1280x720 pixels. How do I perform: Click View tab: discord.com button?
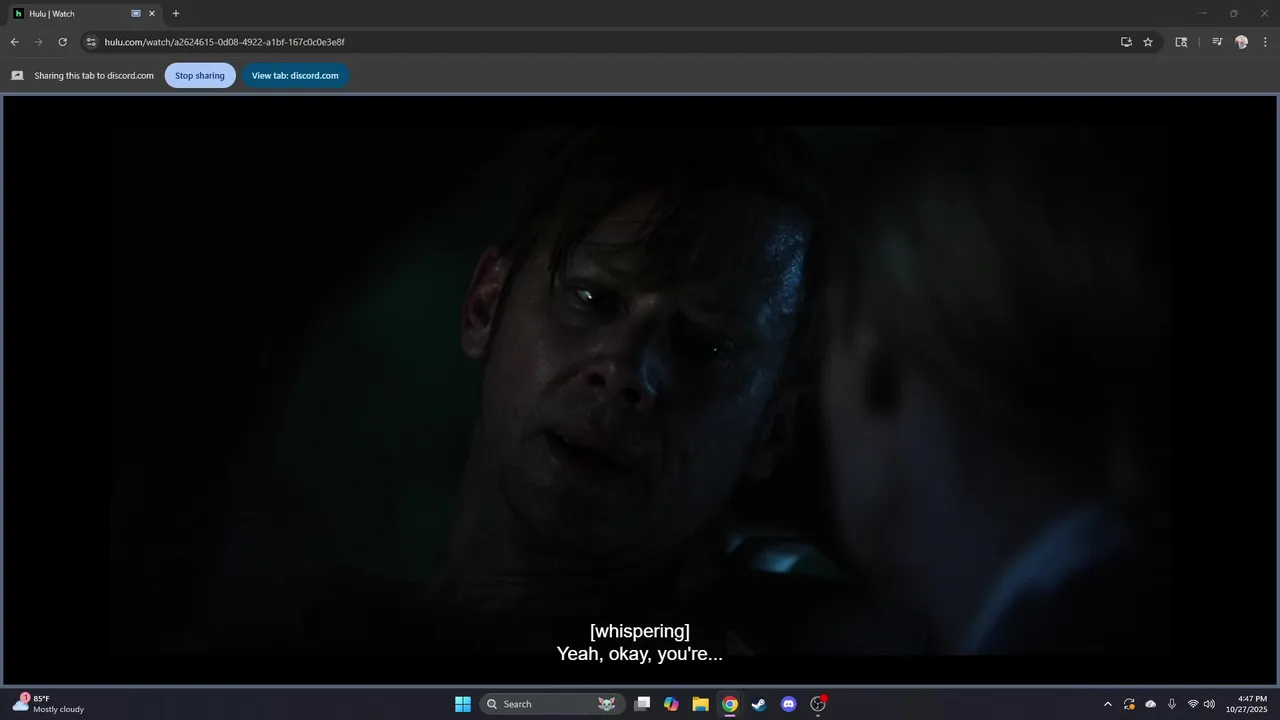(x=295, y=75)
